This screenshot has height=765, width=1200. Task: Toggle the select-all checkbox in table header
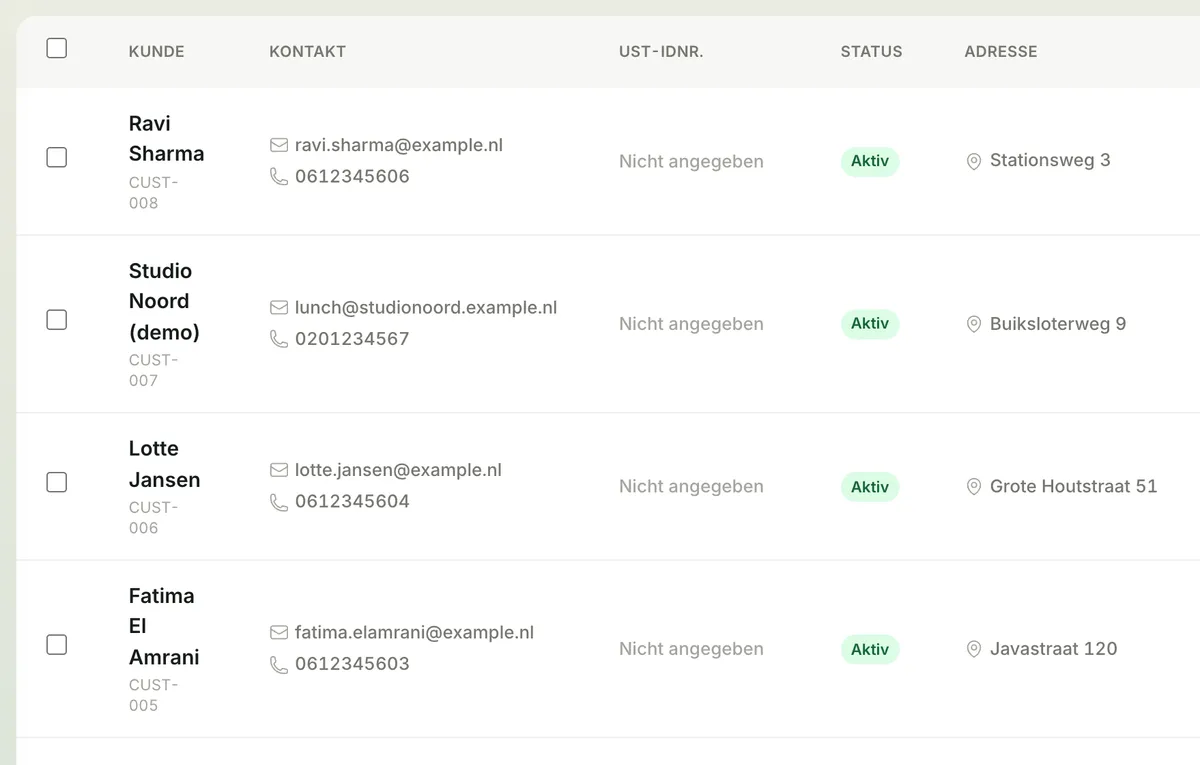(x=57, y=48)
